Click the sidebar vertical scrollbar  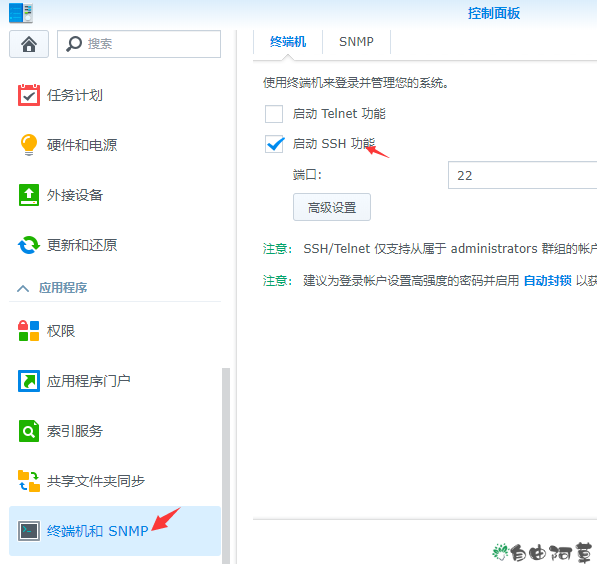pos(226,465)
